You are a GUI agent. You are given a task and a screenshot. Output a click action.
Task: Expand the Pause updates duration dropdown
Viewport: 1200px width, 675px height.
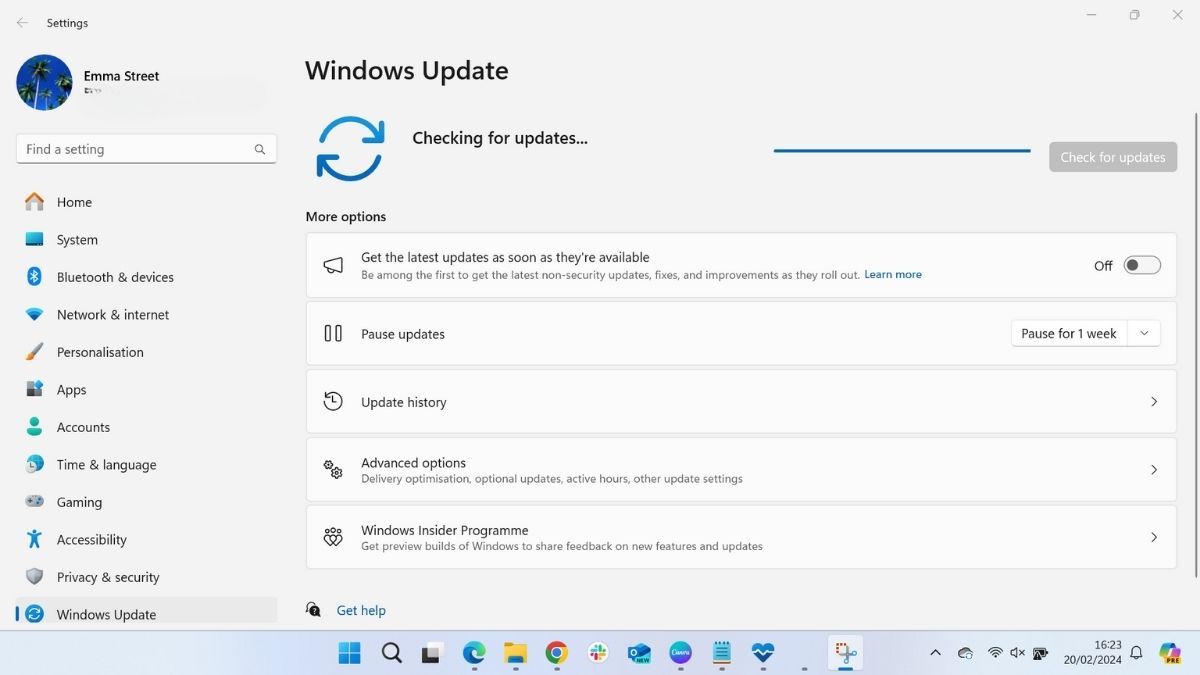point(1144,333)
